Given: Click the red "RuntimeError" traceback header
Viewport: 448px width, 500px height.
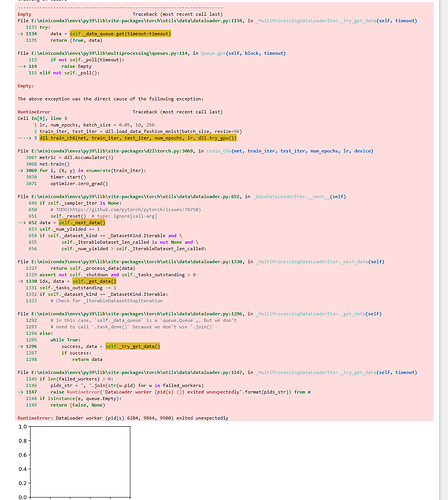Looking at the screenshot, I should (x=34, y=112).
